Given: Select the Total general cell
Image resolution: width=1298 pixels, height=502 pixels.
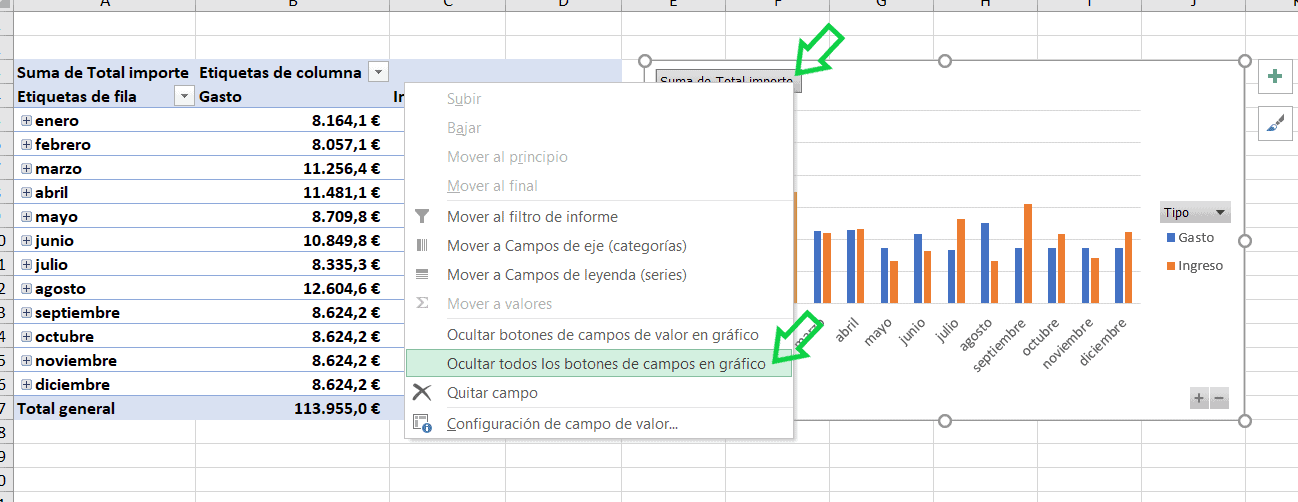Looking at the screenshot, I should point(105,408).
